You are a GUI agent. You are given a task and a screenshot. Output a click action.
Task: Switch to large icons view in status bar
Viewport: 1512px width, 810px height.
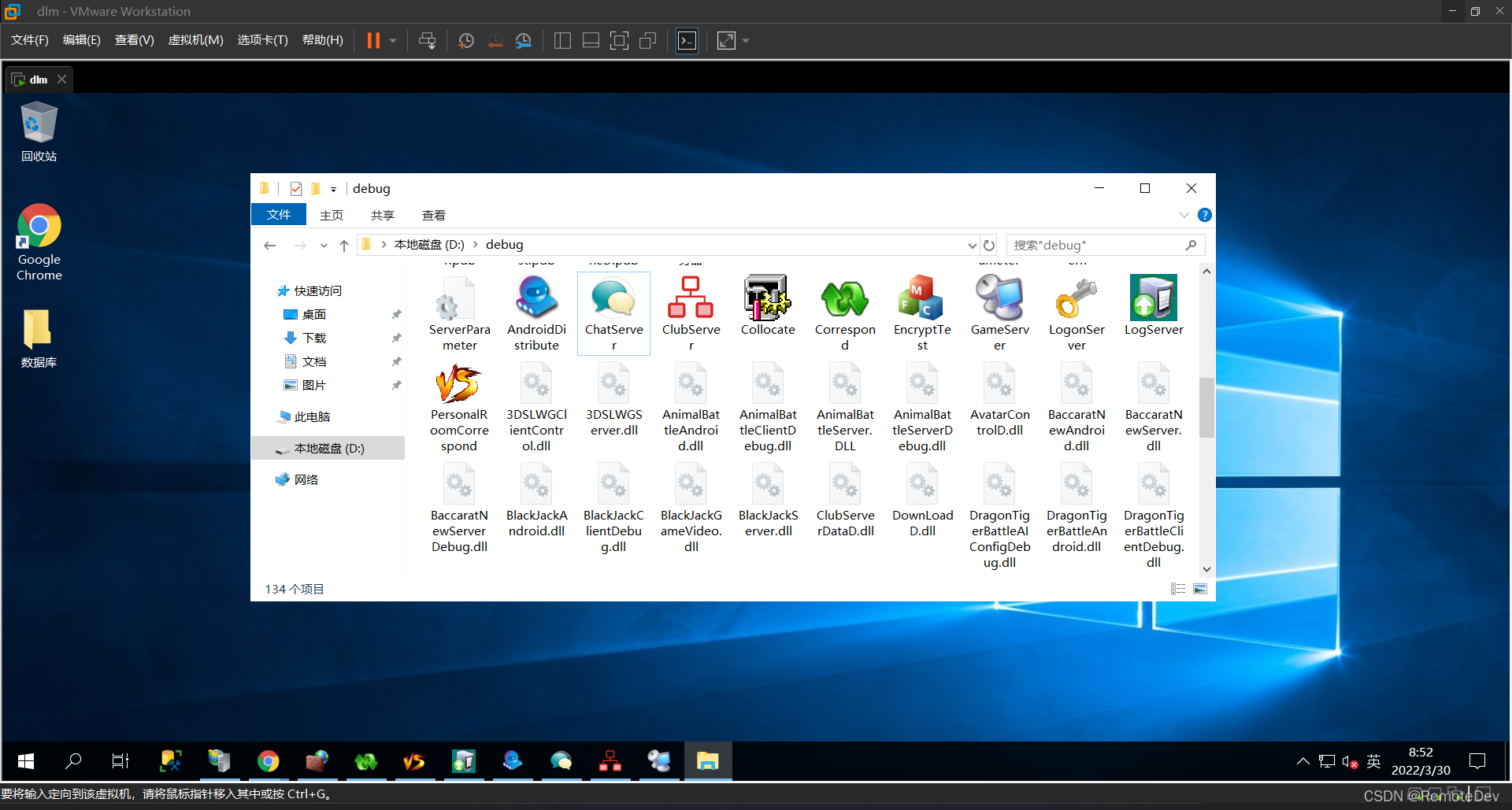point(1200,589)
